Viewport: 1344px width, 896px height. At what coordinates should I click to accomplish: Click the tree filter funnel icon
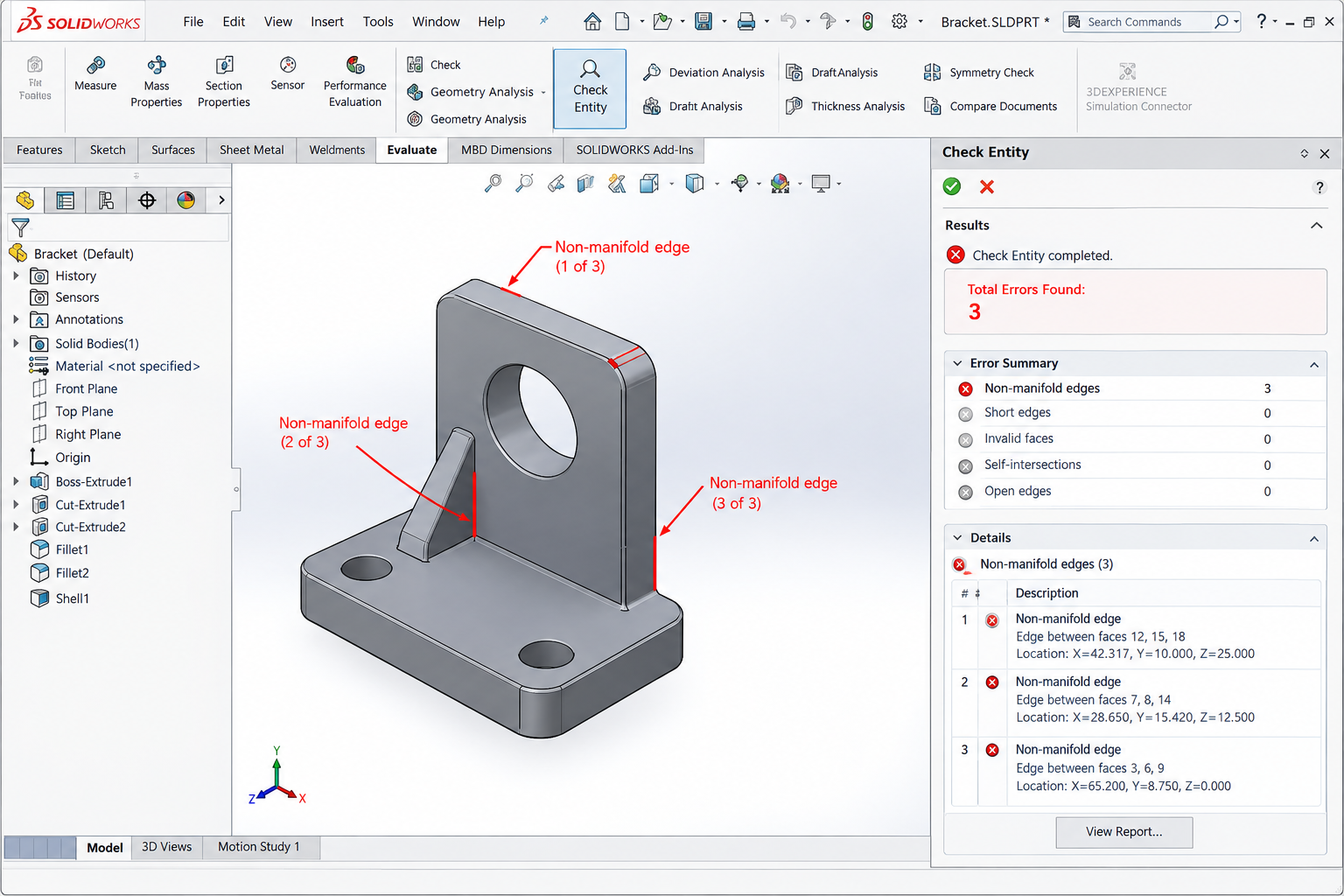coord(21,228)
